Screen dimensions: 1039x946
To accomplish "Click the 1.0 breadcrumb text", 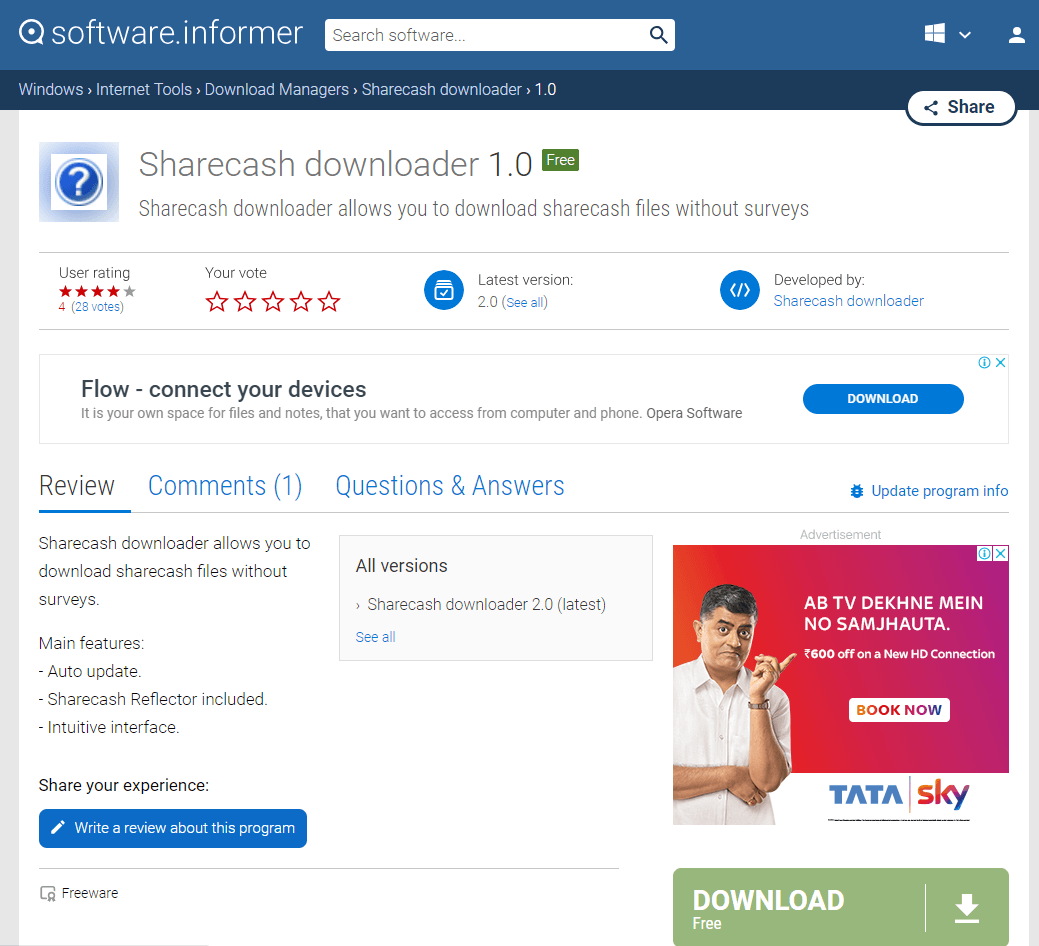I will (x=545, y=89).
